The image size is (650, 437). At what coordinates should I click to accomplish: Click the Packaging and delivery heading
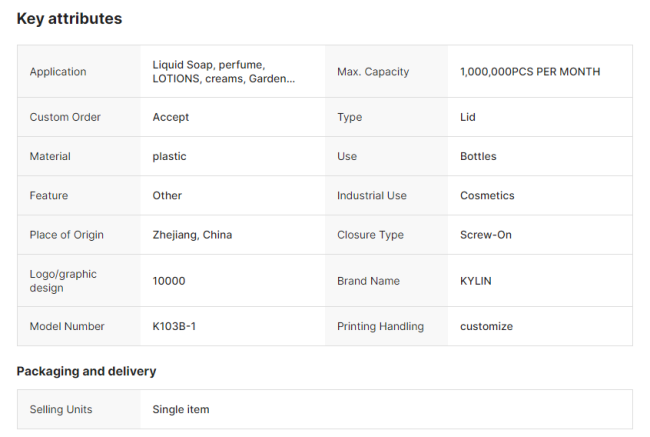tap(86, 371)
